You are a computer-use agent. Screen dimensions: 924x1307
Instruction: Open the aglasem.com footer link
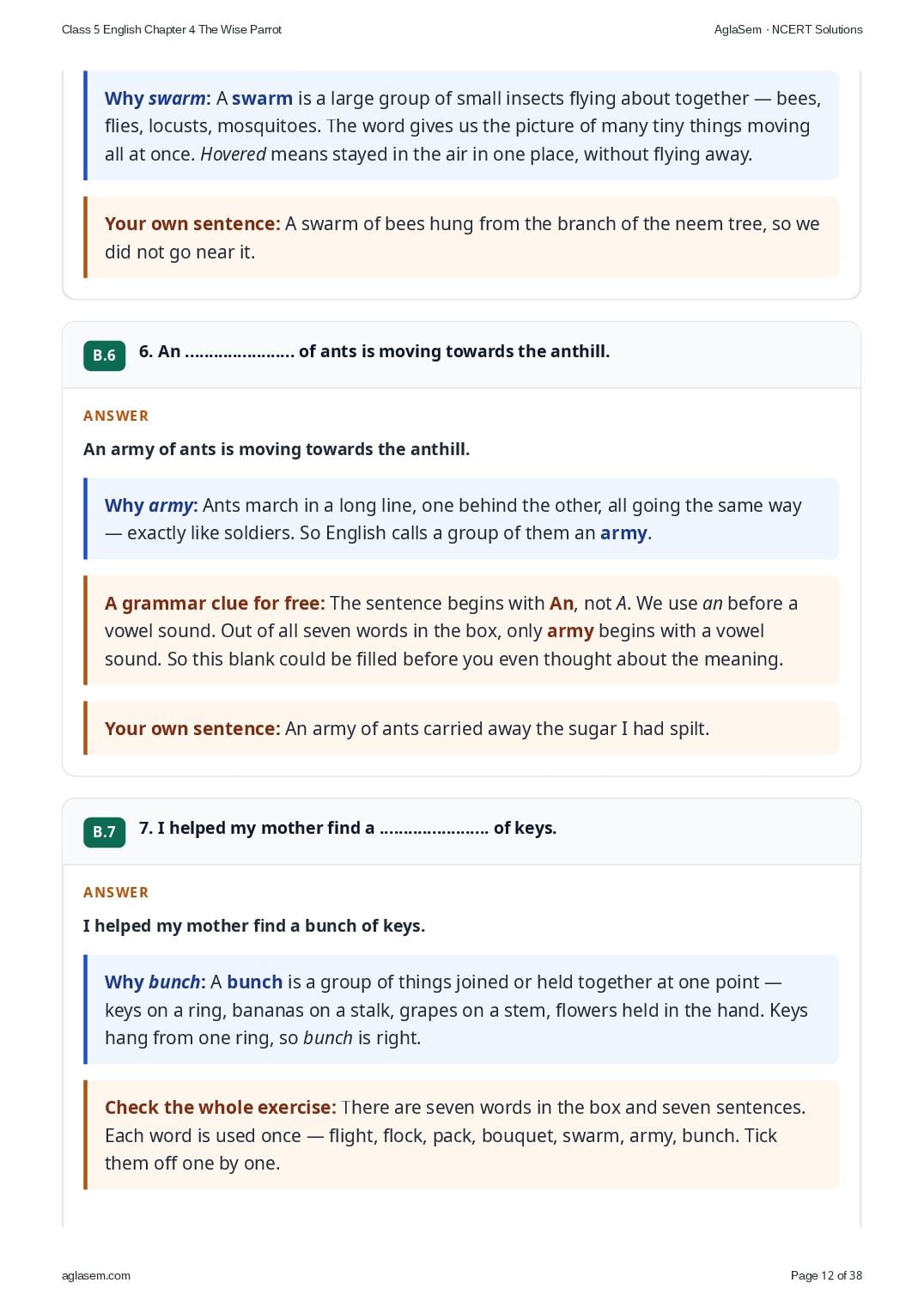pos(96,1275)
